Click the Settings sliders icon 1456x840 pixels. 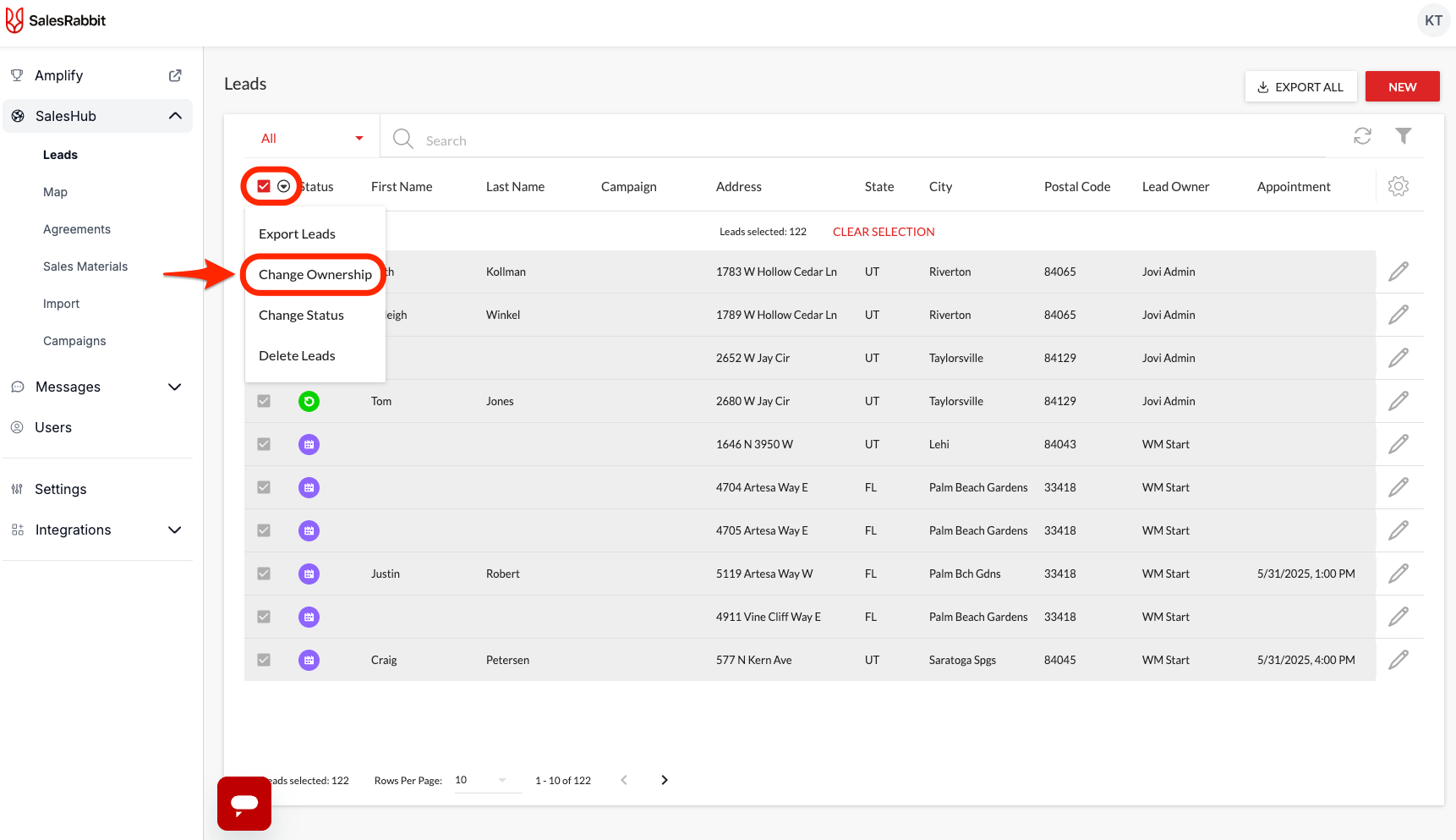[x=17, y=489]
